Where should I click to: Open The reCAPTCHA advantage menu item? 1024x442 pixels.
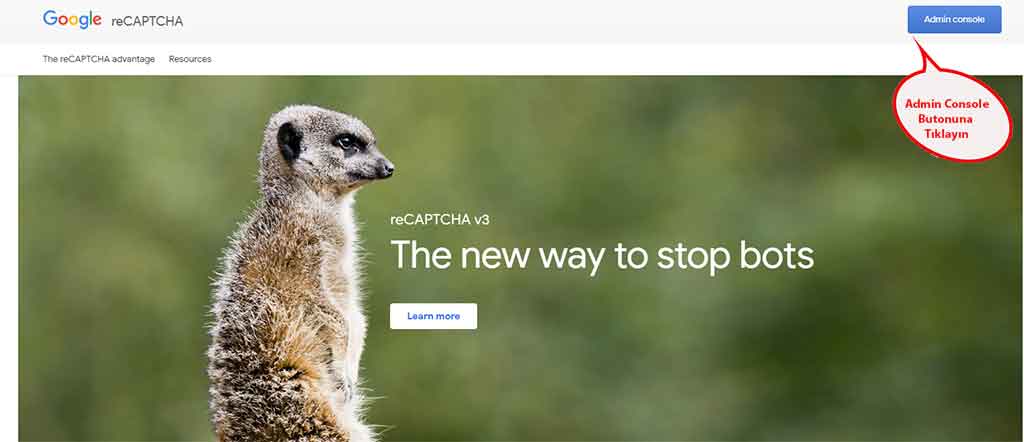point(99,59)
